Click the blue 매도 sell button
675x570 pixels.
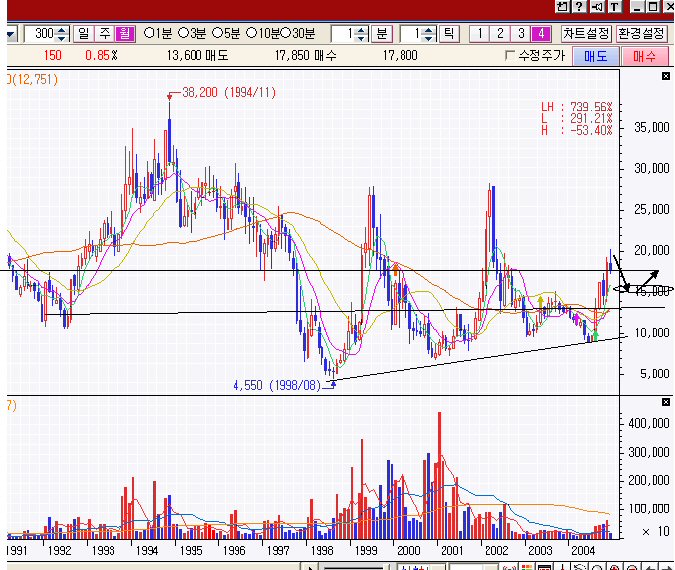pos(596,56)
